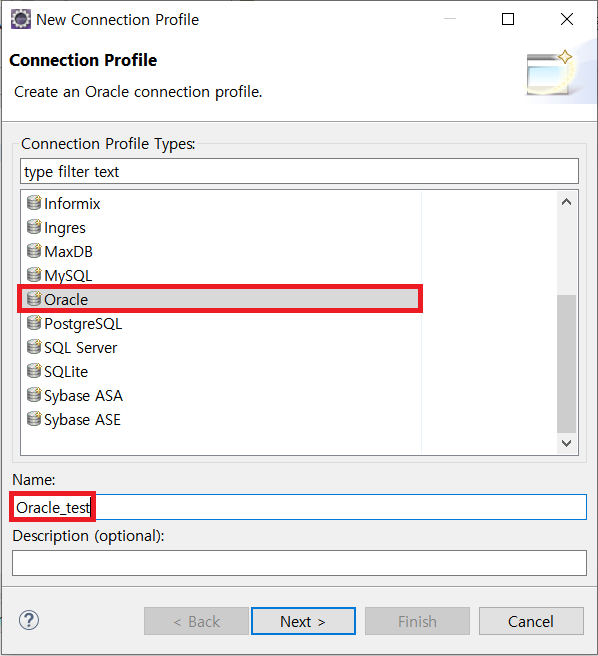Select Oracle profile type

tap(66, 300)
